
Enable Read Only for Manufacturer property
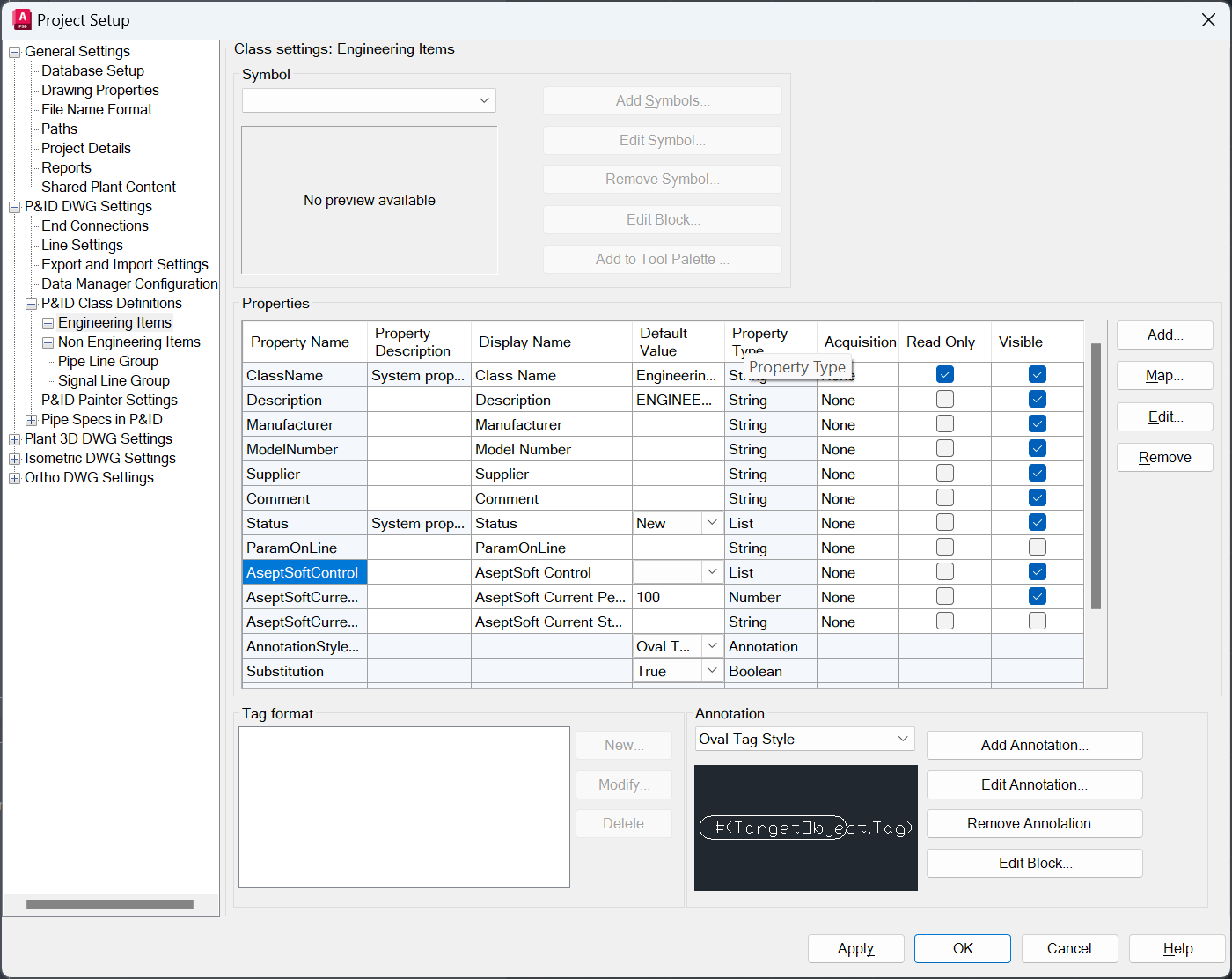(945, 423)
